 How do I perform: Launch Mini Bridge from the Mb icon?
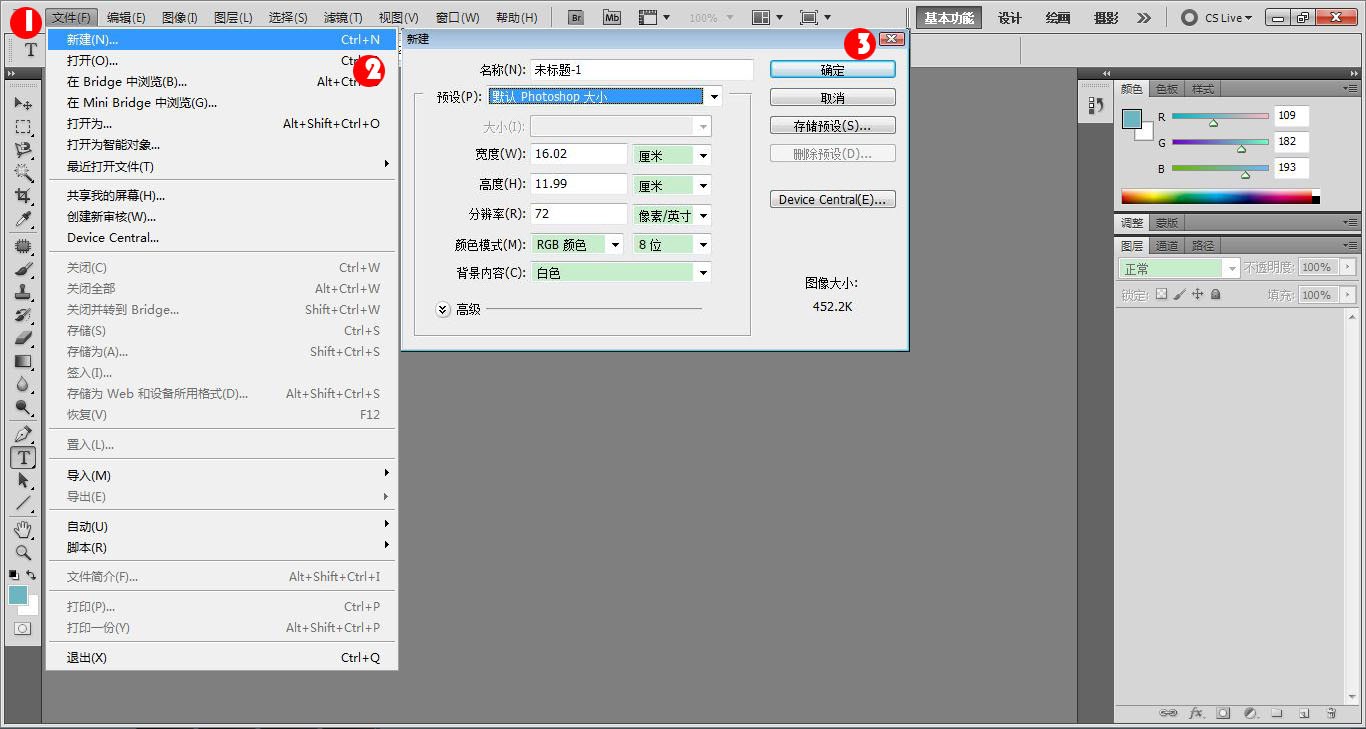tap(612, 18)
